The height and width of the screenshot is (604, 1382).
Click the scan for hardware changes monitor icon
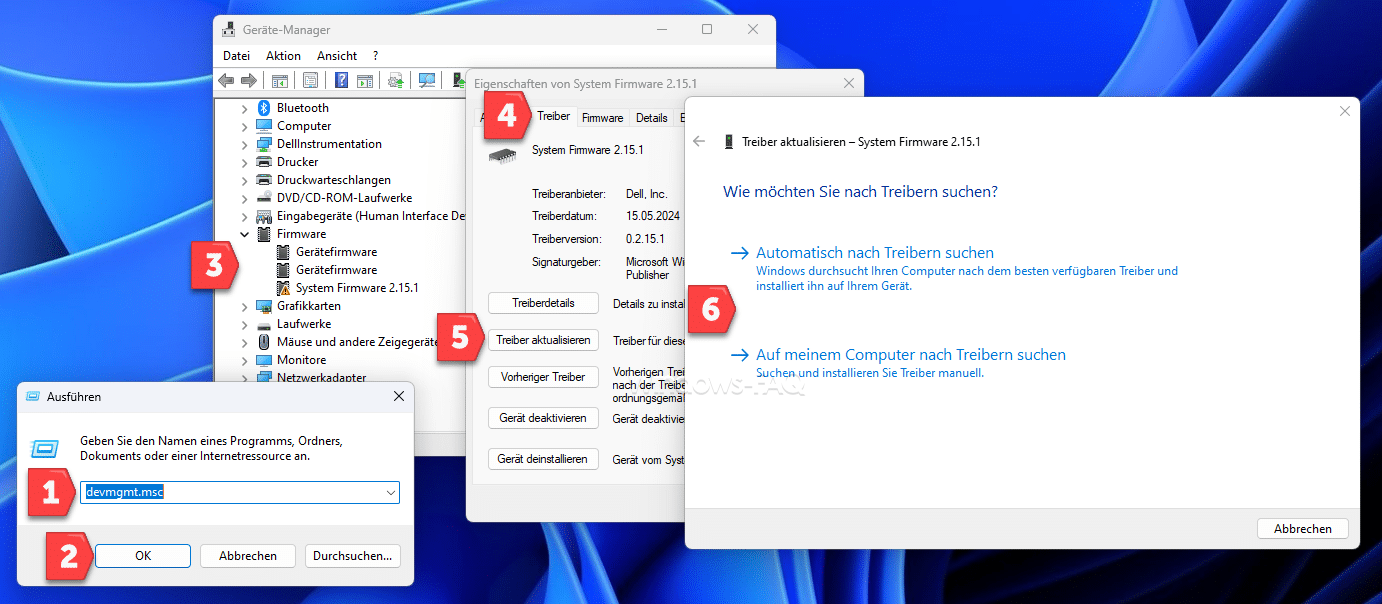[427, 81]
